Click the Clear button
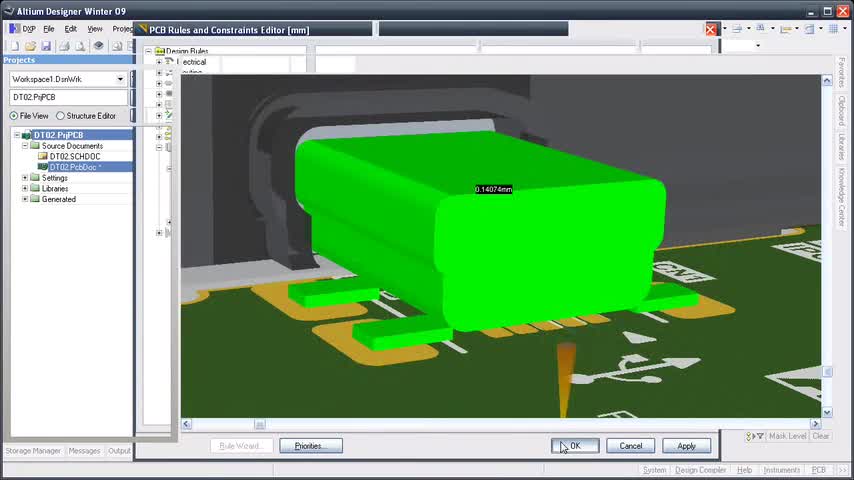Viewport: 854px width, 480px height. coord(821,436)
